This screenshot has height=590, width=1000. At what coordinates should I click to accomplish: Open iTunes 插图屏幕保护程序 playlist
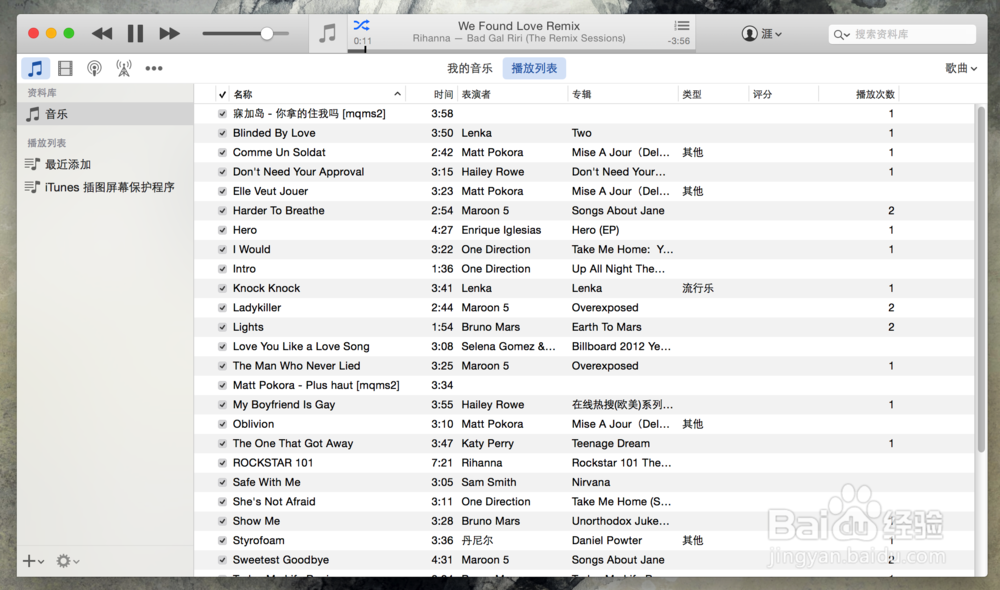pos(99,188)
